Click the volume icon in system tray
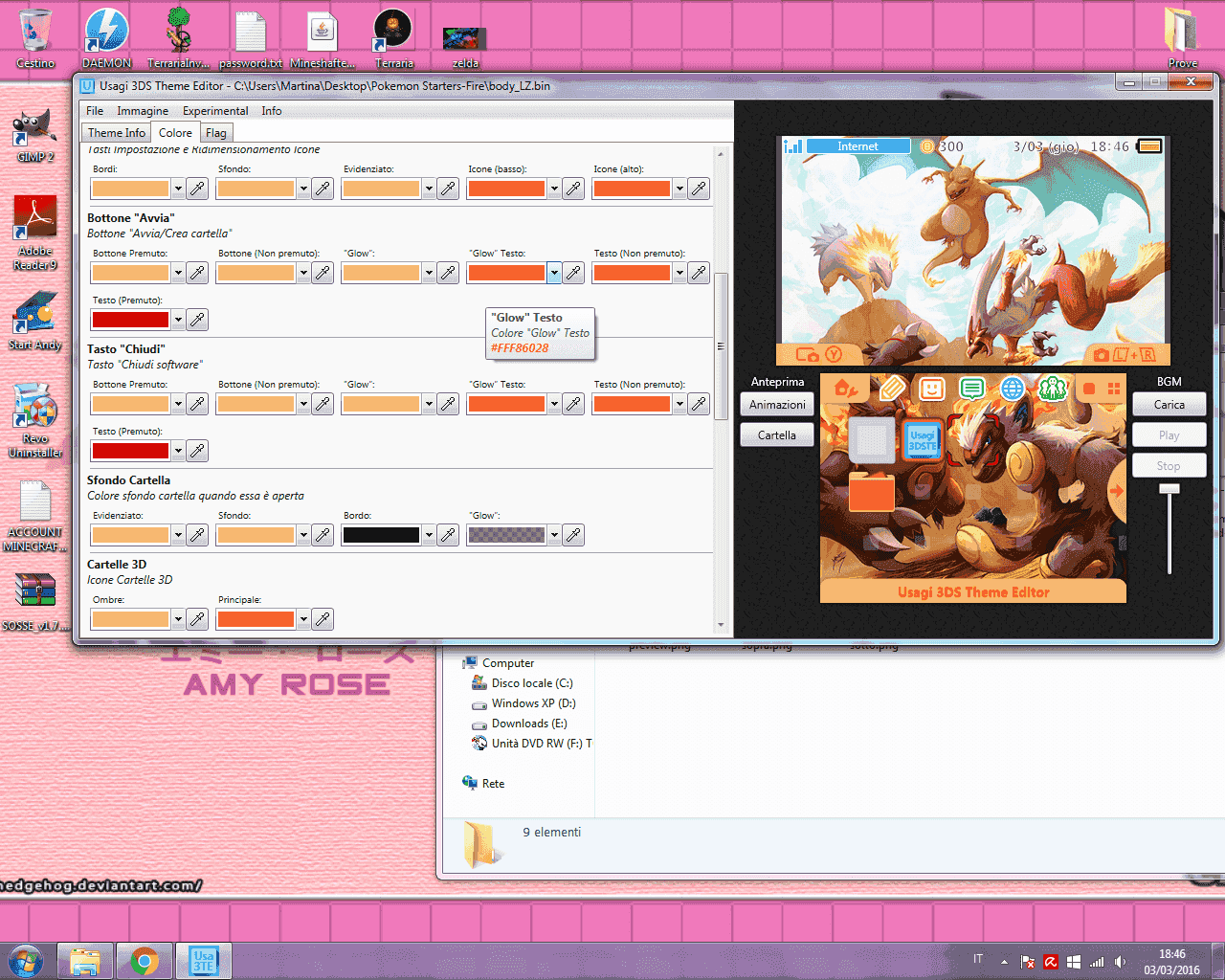 pyautogui.click(x=1120, y=962)
